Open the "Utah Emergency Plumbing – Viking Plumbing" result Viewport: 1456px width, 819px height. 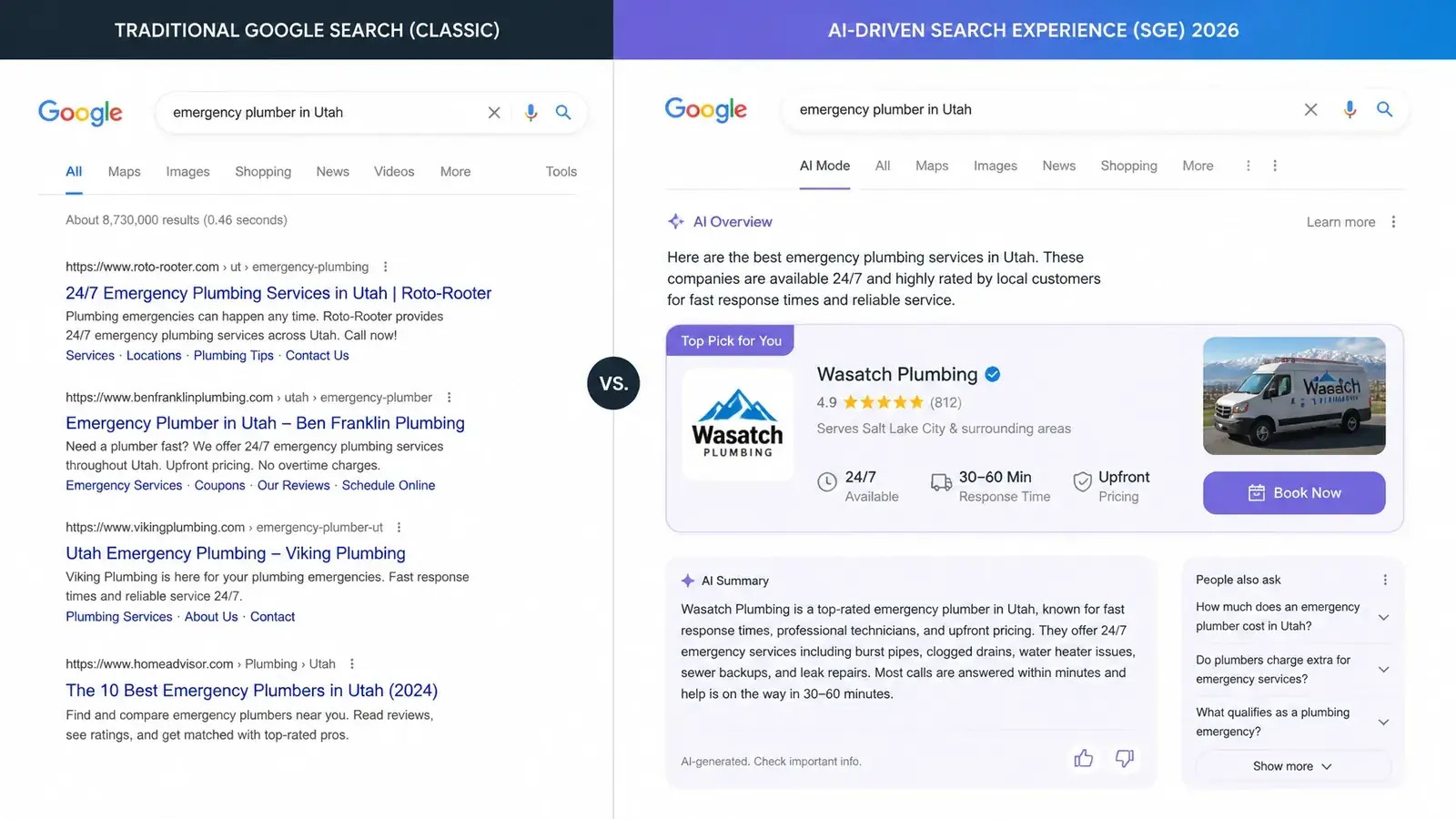[x=236, y=553]
